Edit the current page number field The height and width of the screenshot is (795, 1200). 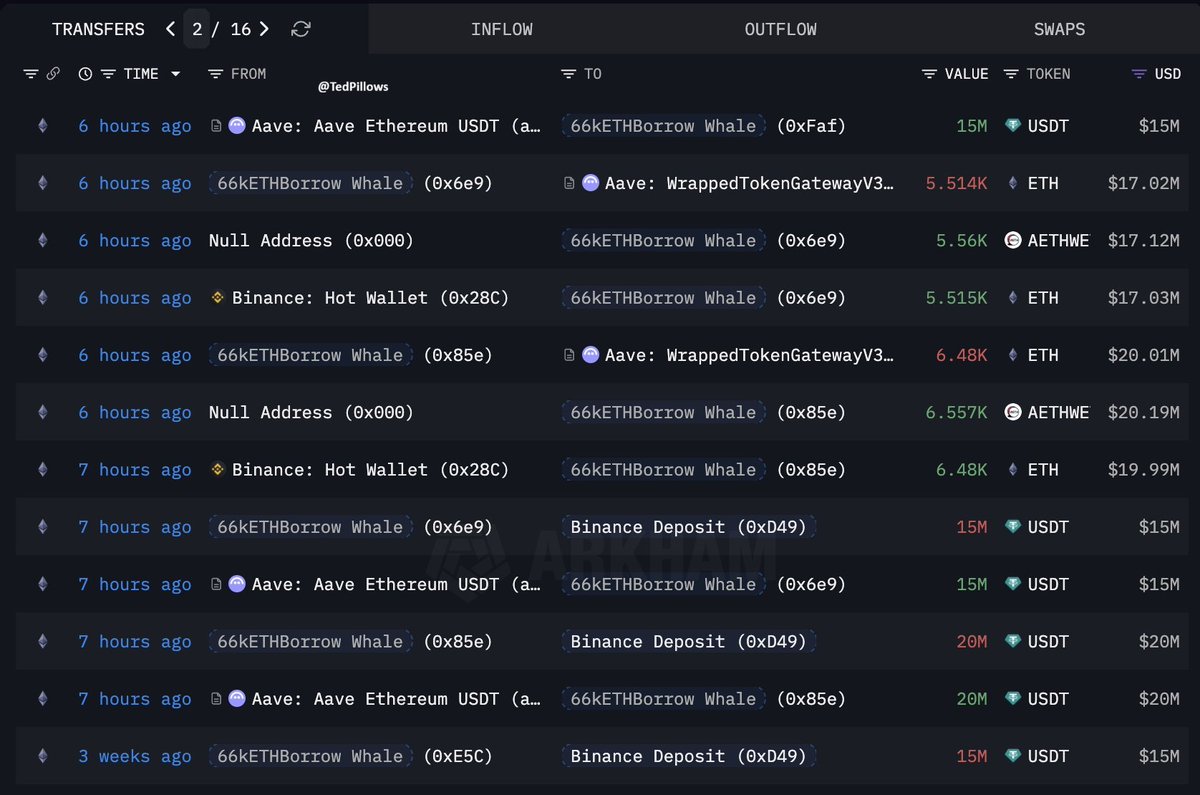point(197,29)
